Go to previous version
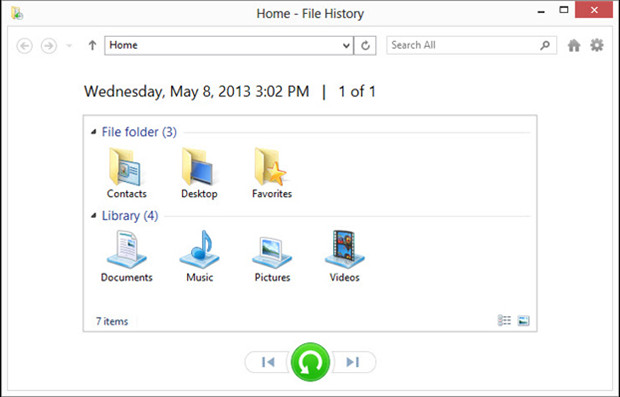The width and height of the screenshot is (620, 397). coord(268,362)
